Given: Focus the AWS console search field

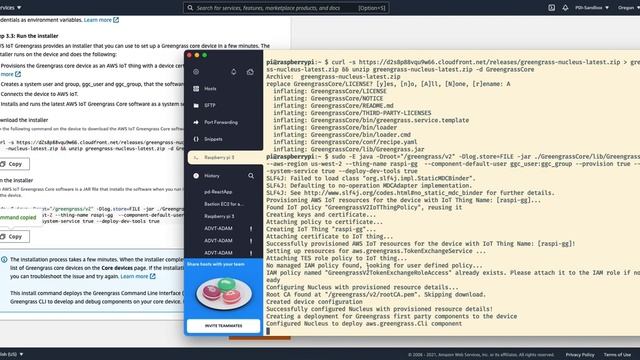Looking at the screenshot, I should pyautogui.click(x=286, y=8).
